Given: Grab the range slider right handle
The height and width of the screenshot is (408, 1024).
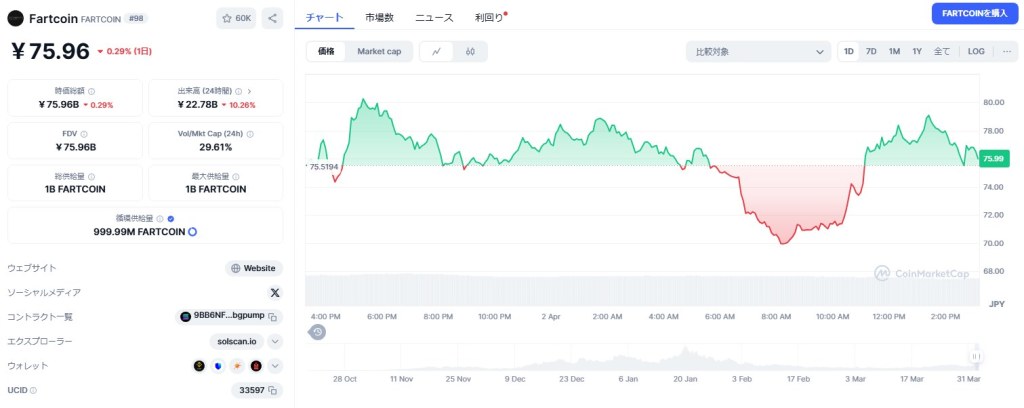Looking at the screenshot, I should tap(976, 356).
